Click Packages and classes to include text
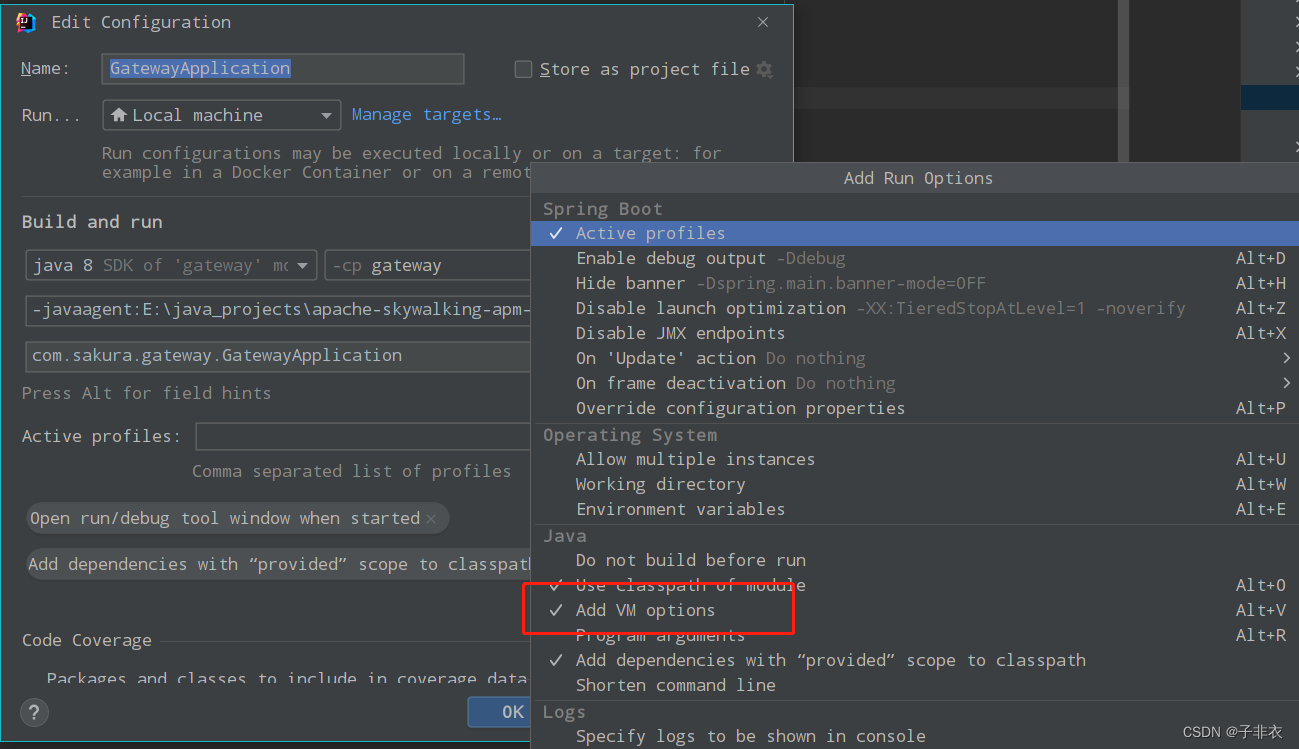Screen dimensions: 1299x749 click(x=286, y=678)
